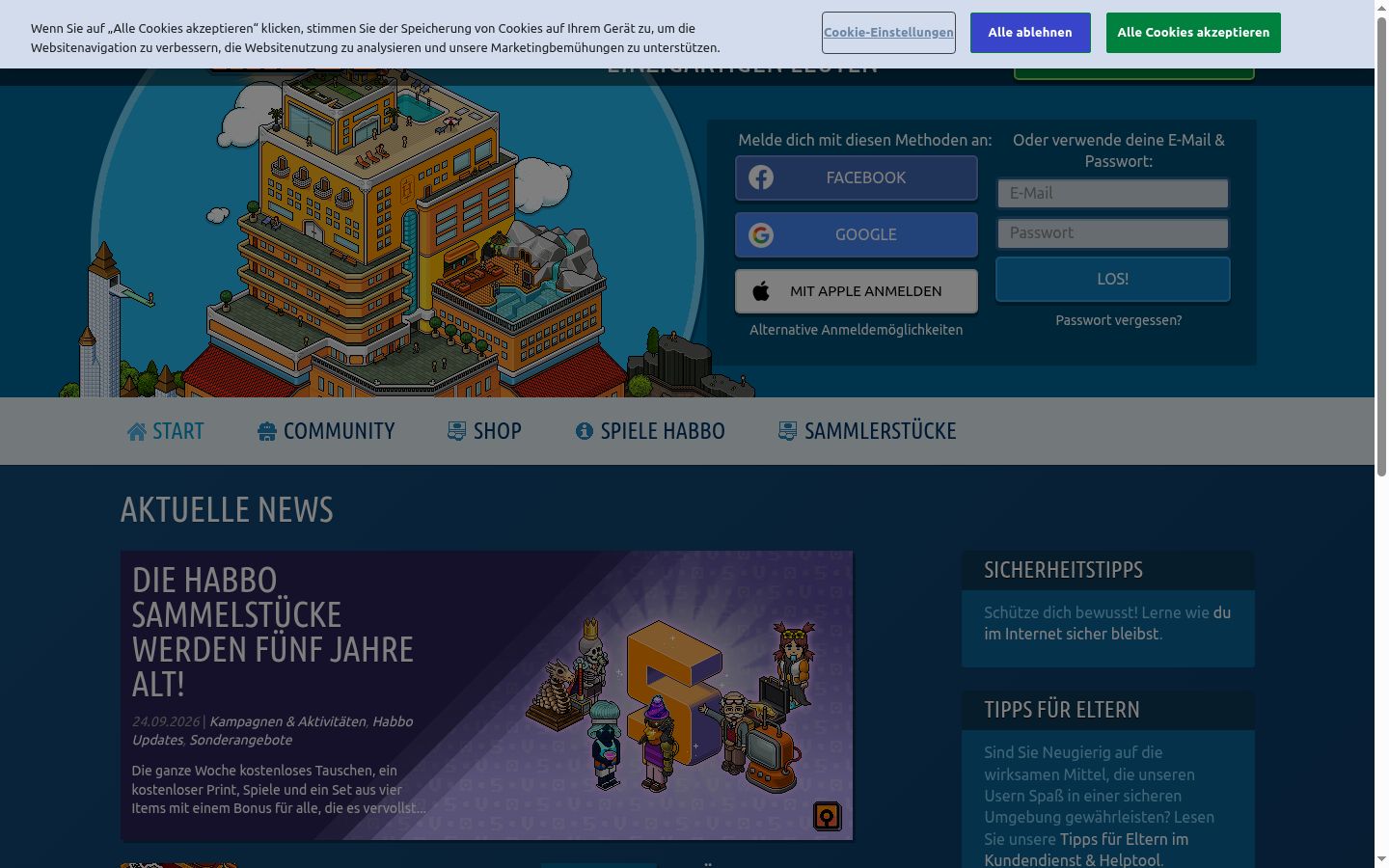Focus the E-Mail input field
Image resolution: width=1389 pixels, height=868 pixels.
click(x=1113, y=193)
